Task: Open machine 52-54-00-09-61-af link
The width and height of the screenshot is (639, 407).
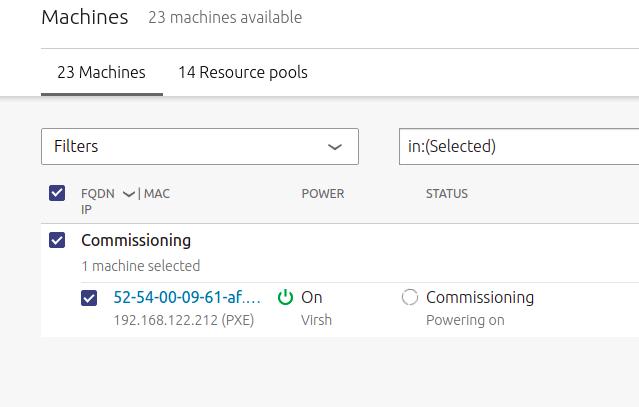Action: (187, 297)
